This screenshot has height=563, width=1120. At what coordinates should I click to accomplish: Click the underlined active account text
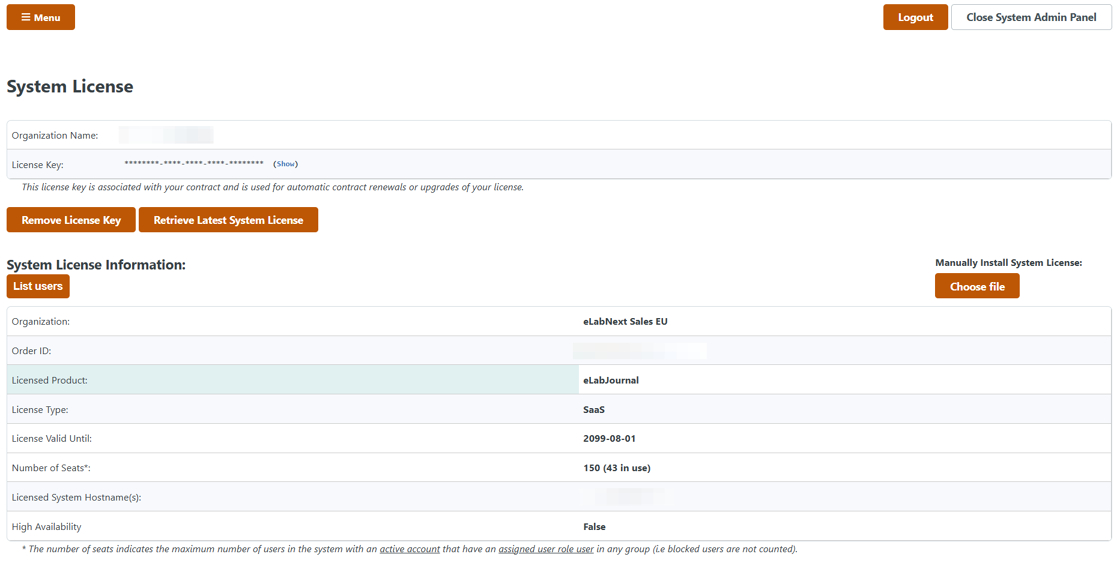pyautogui.click(x=409, y=549)
